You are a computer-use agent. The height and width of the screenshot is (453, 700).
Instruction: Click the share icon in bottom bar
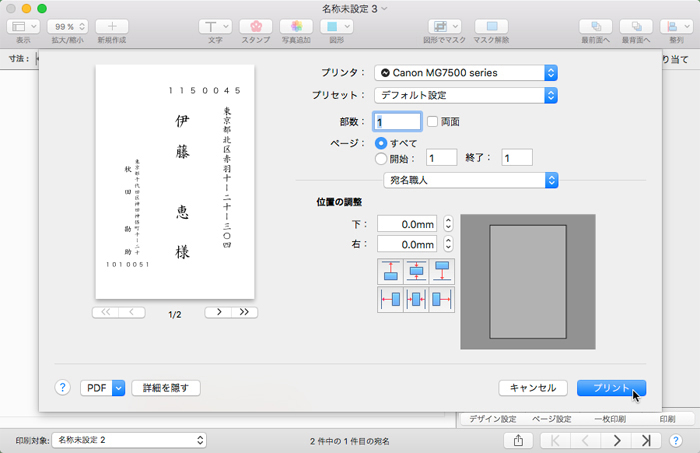coord(518,440)
